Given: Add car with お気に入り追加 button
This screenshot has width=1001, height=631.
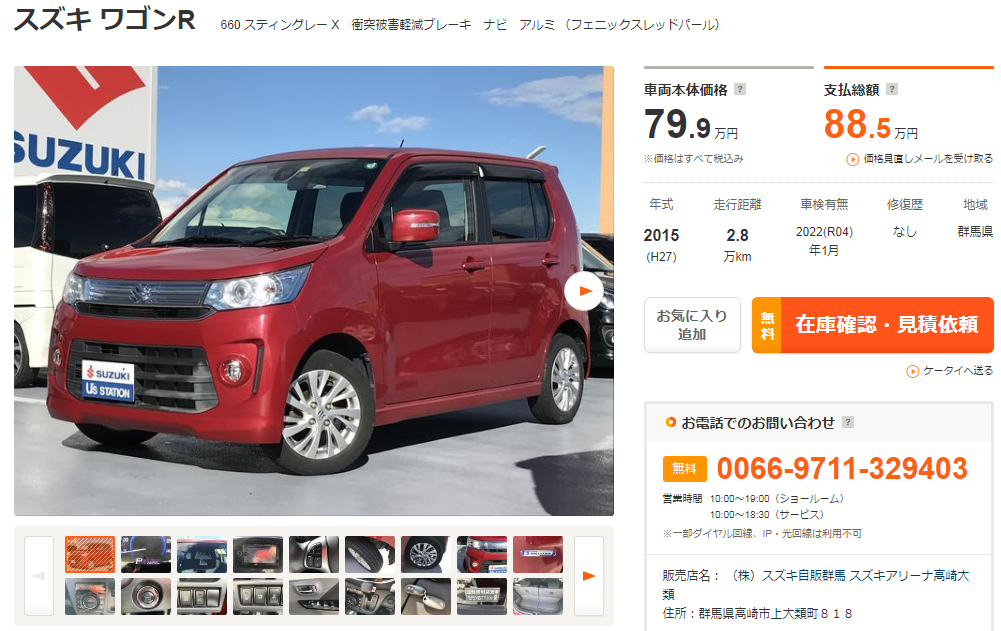Looking at the screenshot, I should pos(692,325).
